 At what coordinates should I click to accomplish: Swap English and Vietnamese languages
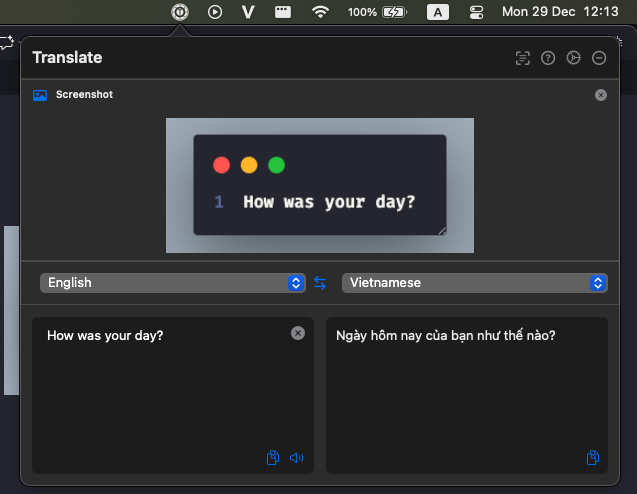pos(320,283)
